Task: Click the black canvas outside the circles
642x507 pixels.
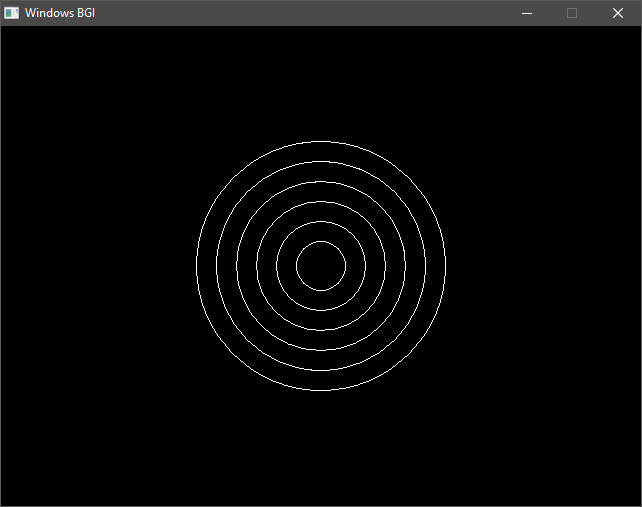Action: [x=100, y=400]
